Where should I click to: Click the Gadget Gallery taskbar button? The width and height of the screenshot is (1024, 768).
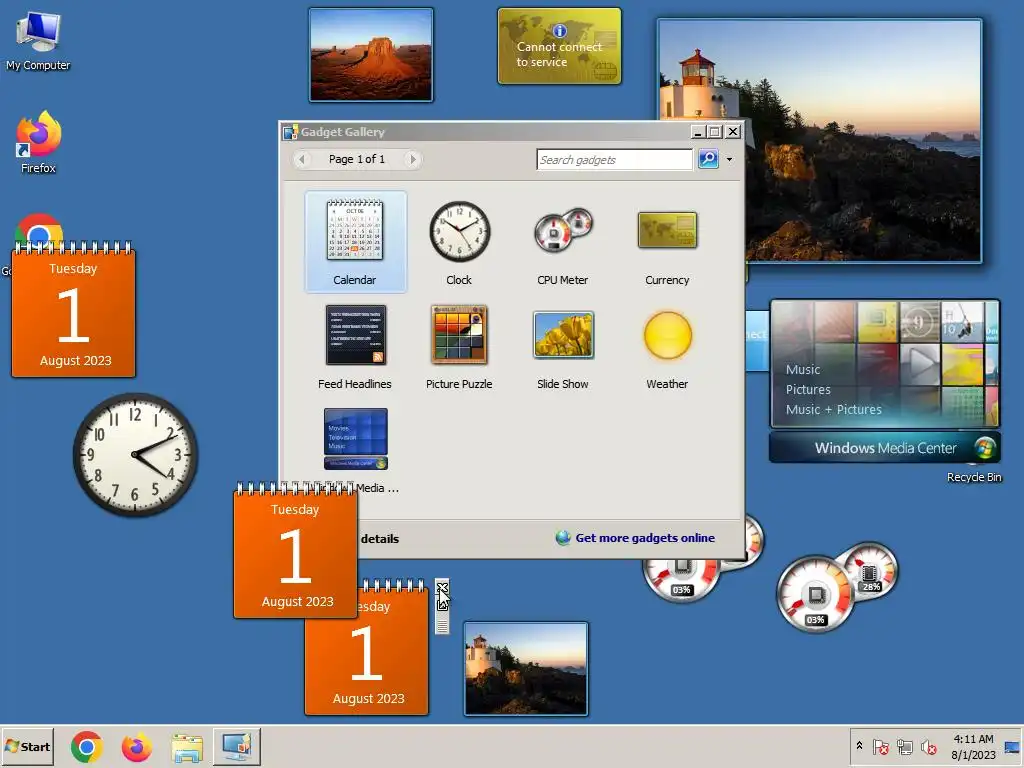236,746
